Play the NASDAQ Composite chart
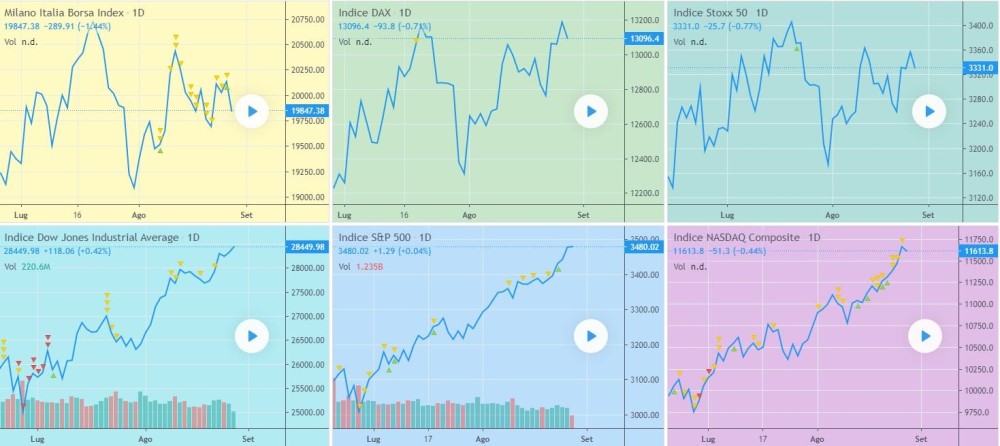The height and width of the screenshot is (446, 1000). tap(926, 336)
